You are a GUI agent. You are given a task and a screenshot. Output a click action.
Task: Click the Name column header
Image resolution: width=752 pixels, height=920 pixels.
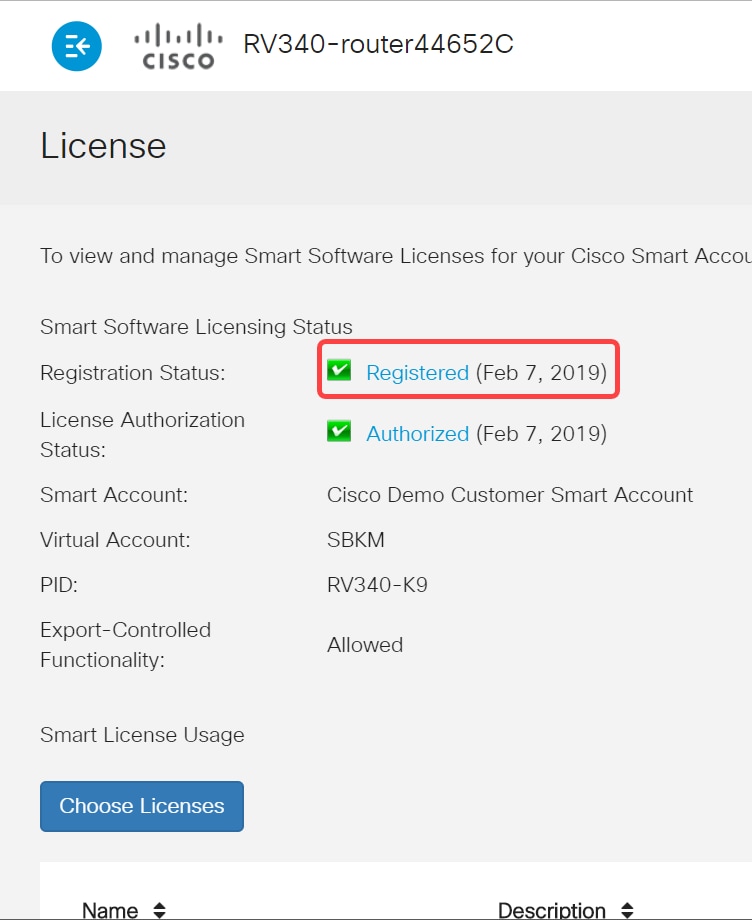coord(112,910)
